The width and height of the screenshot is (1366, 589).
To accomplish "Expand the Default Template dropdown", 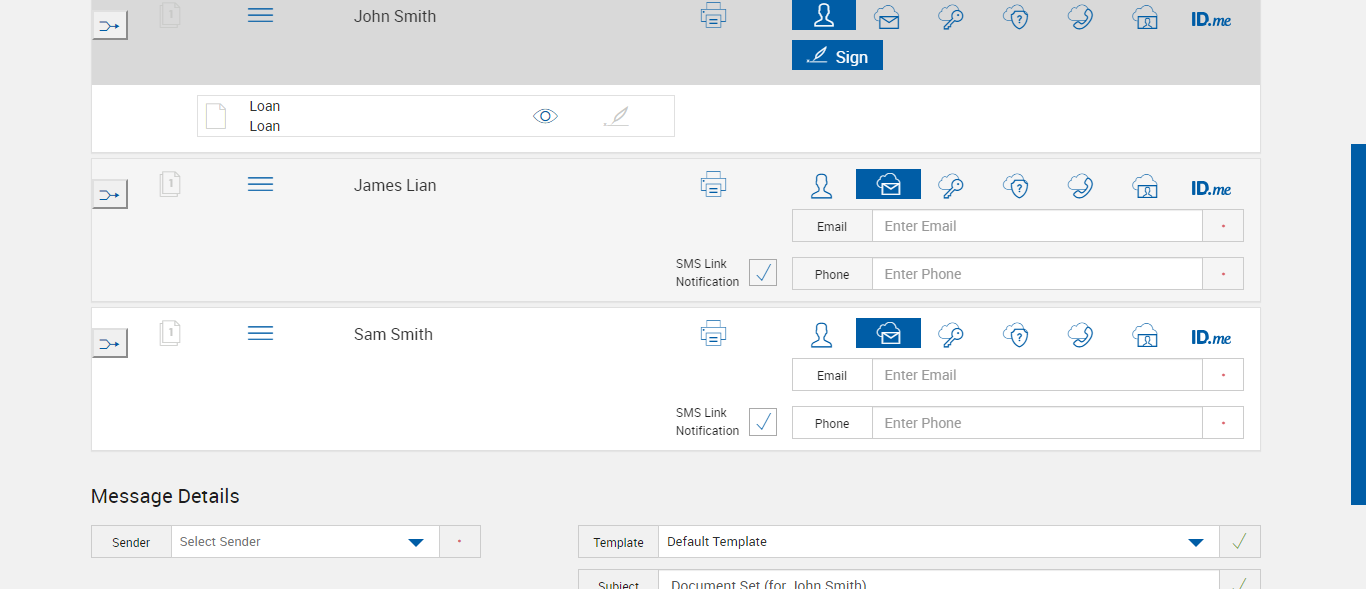I will (1195, 542).
